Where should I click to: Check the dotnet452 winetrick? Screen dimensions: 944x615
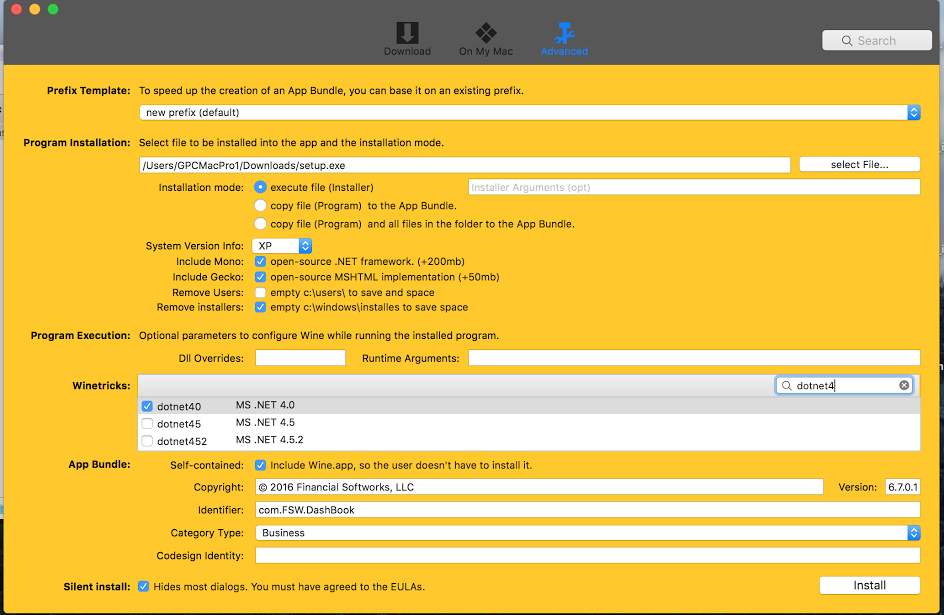click(147, 441)
